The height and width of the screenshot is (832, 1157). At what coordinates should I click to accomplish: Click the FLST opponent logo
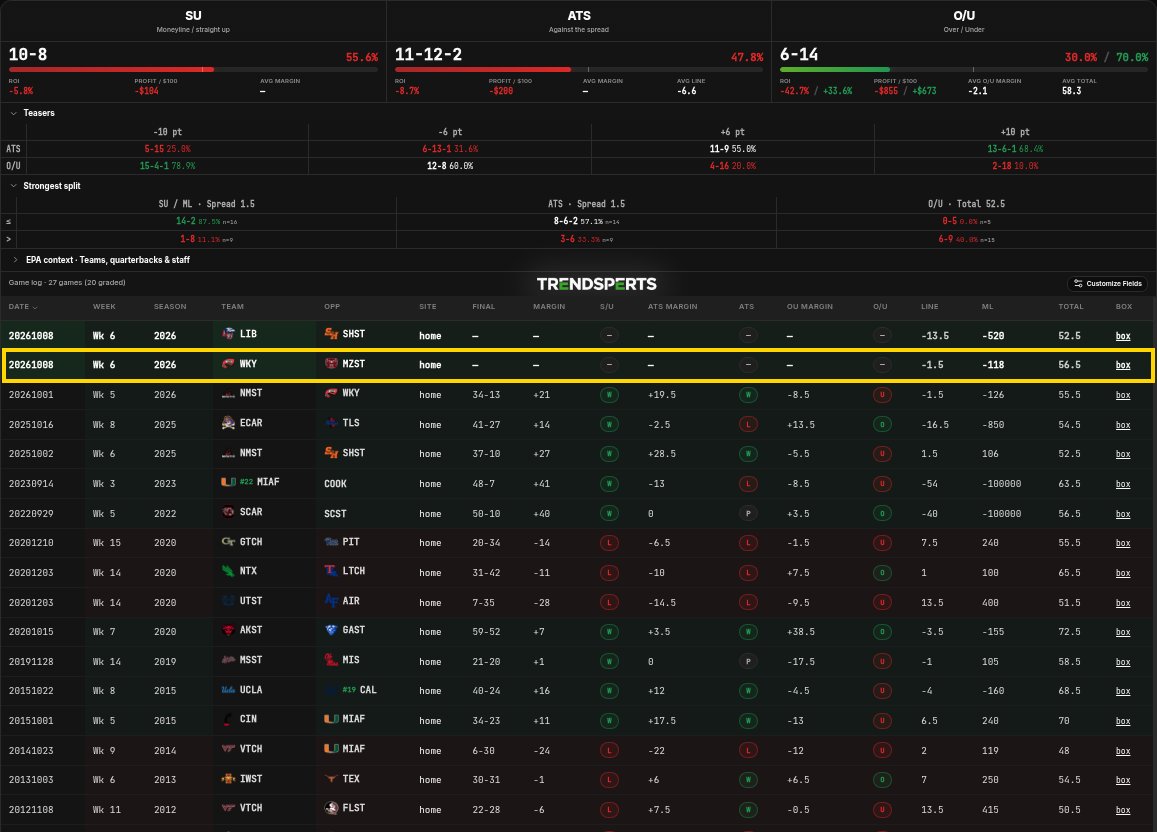click(331, 808)
